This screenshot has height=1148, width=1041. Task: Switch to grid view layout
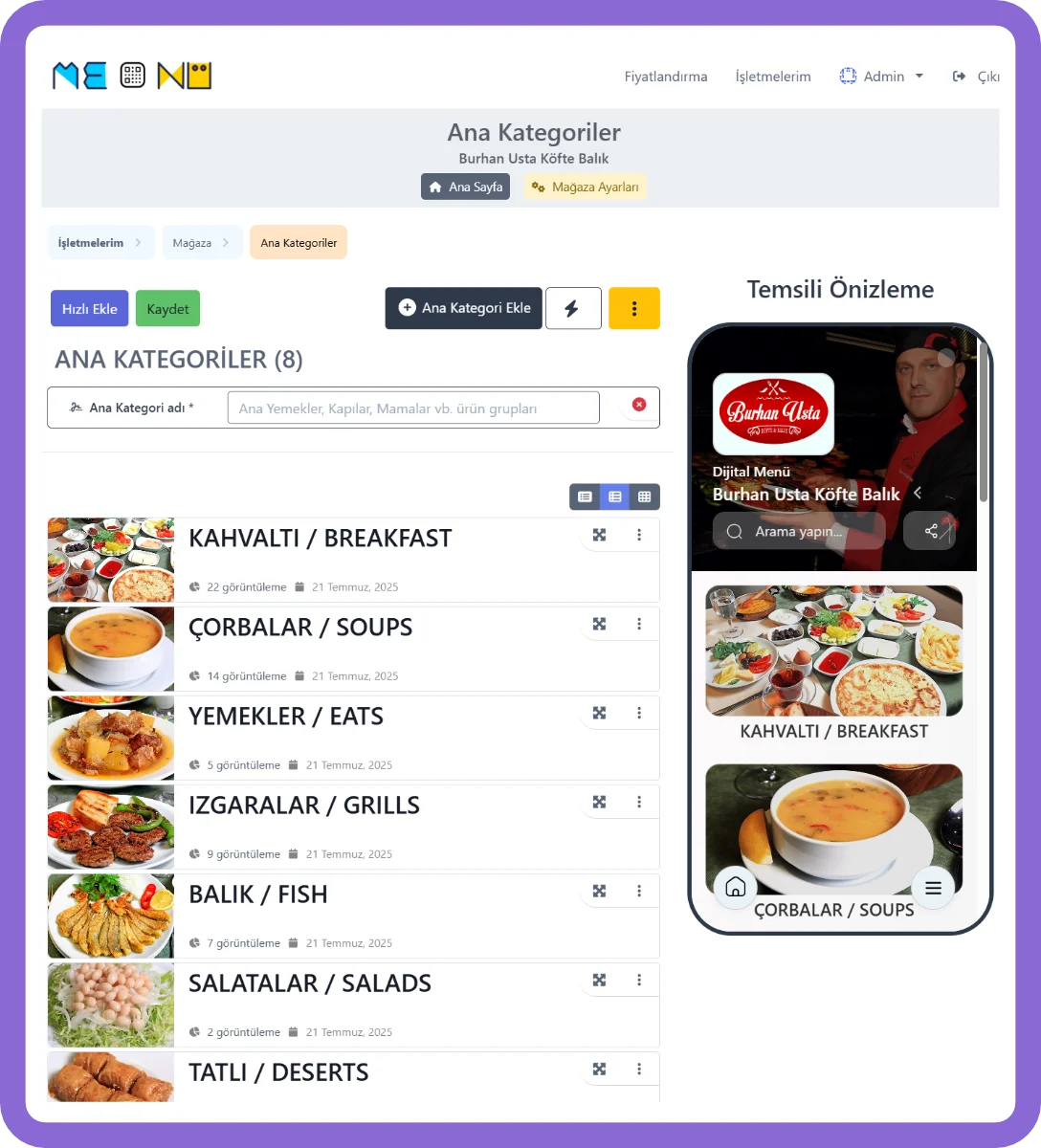pos(645,497)
